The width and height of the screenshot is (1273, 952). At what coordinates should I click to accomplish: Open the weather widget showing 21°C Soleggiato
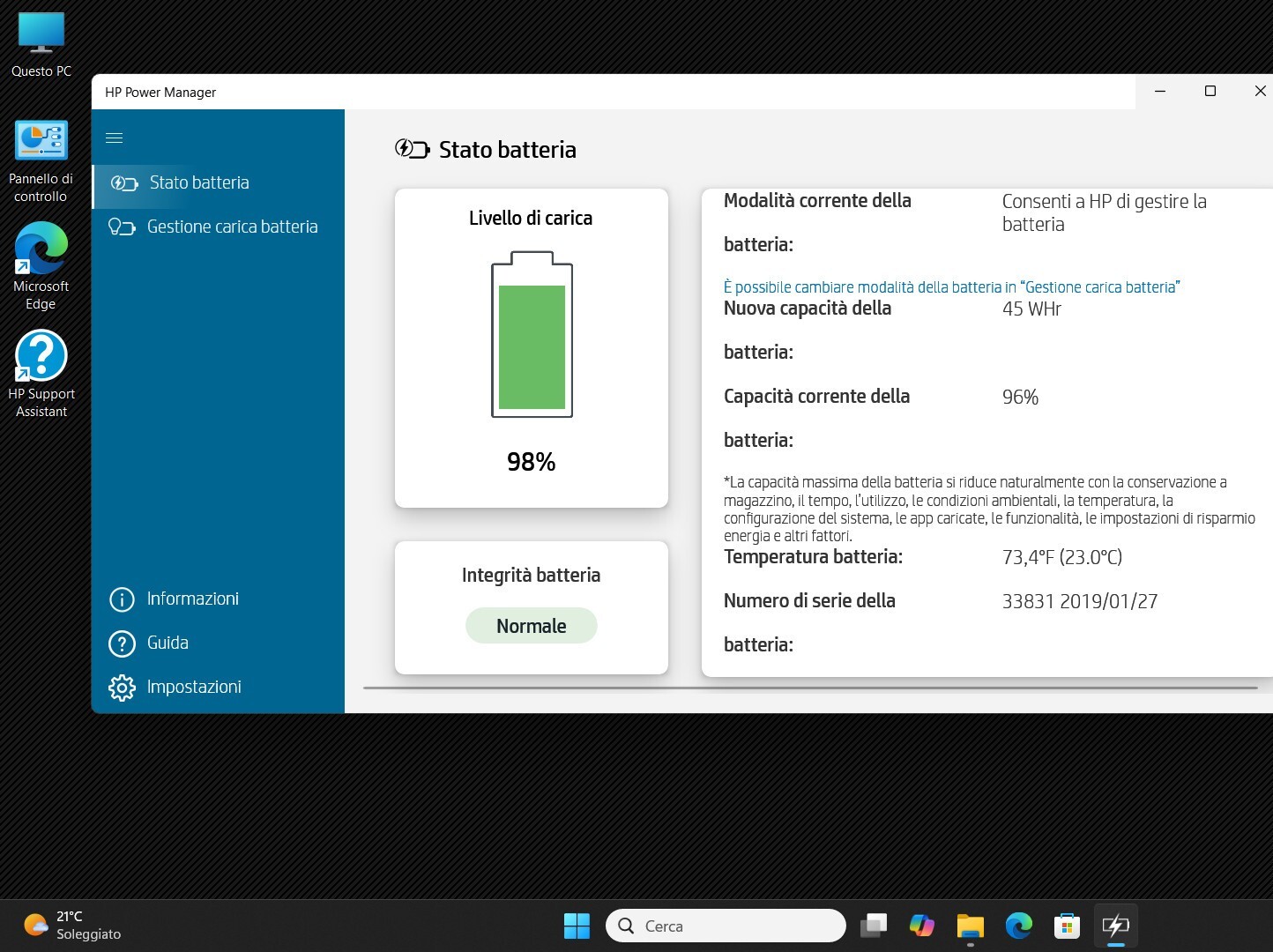click(72, 926)
